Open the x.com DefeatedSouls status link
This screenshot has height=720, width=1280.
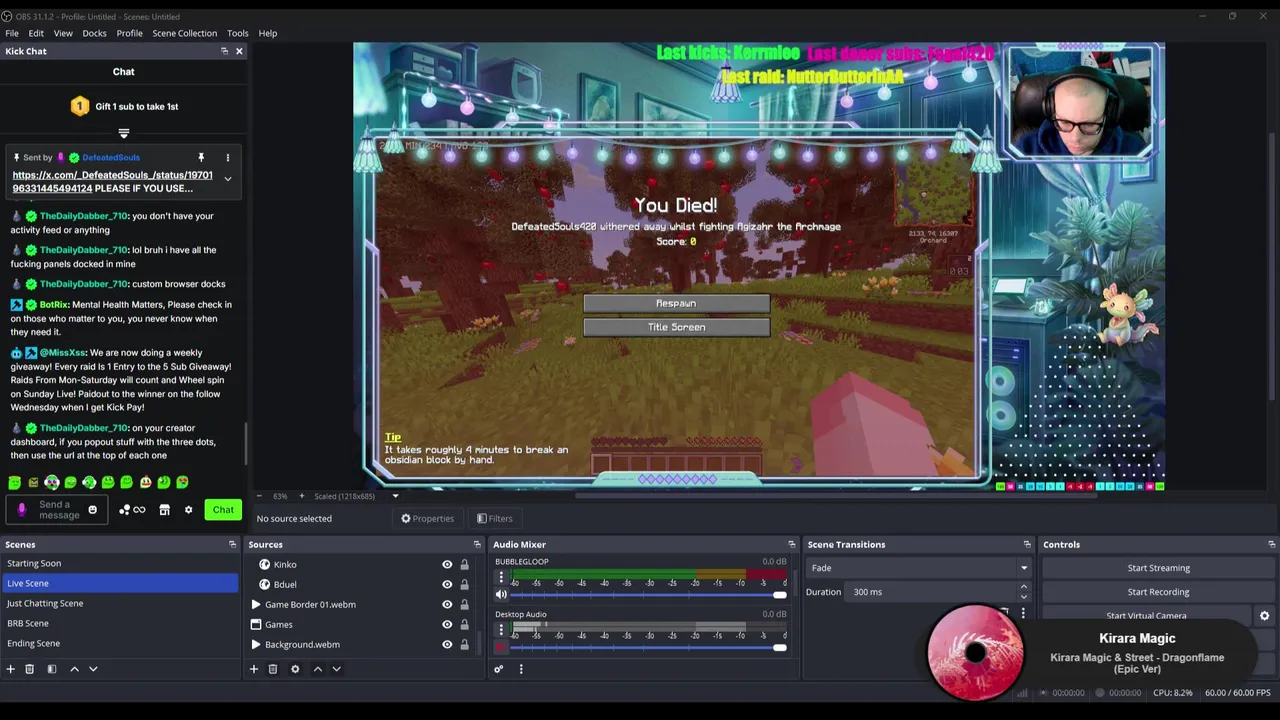[x=112, y=181]
